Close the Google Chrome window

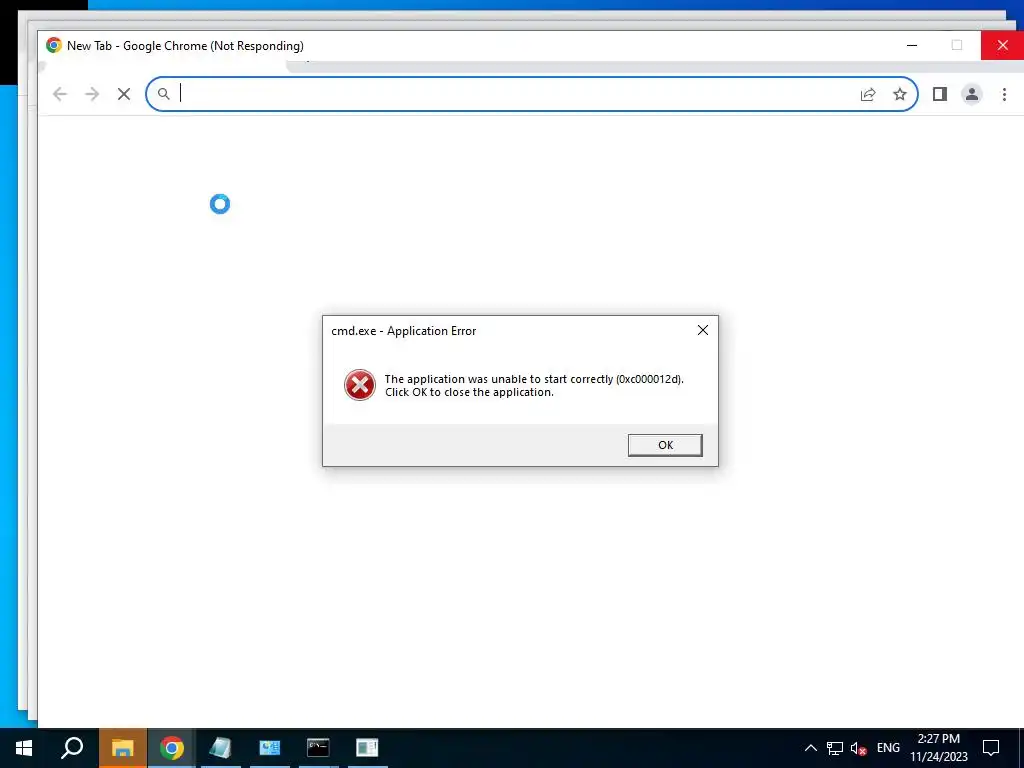[1002, 45]
